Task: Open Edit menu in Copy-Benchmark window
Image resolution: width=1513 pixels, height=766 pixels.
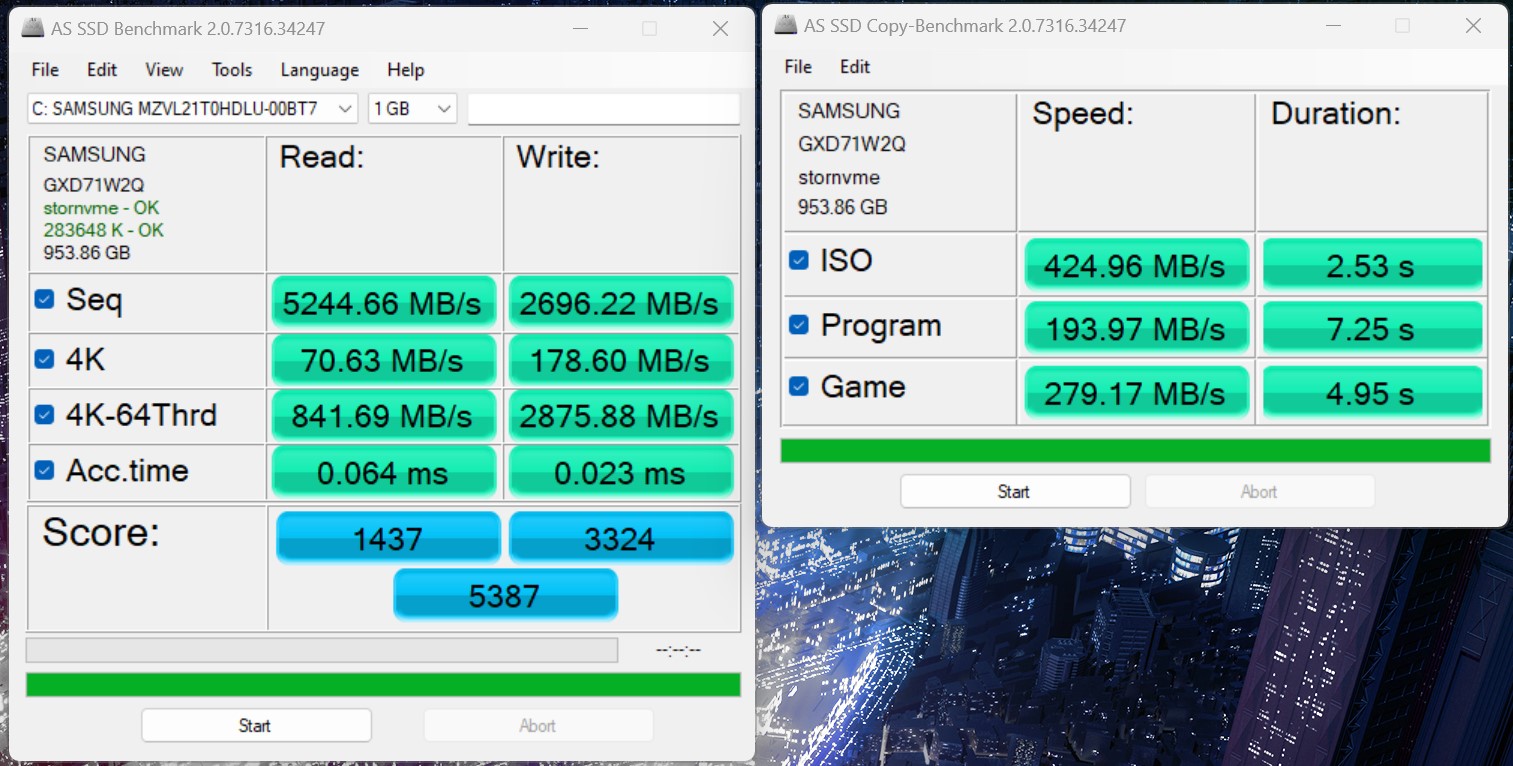Action: 854,67
